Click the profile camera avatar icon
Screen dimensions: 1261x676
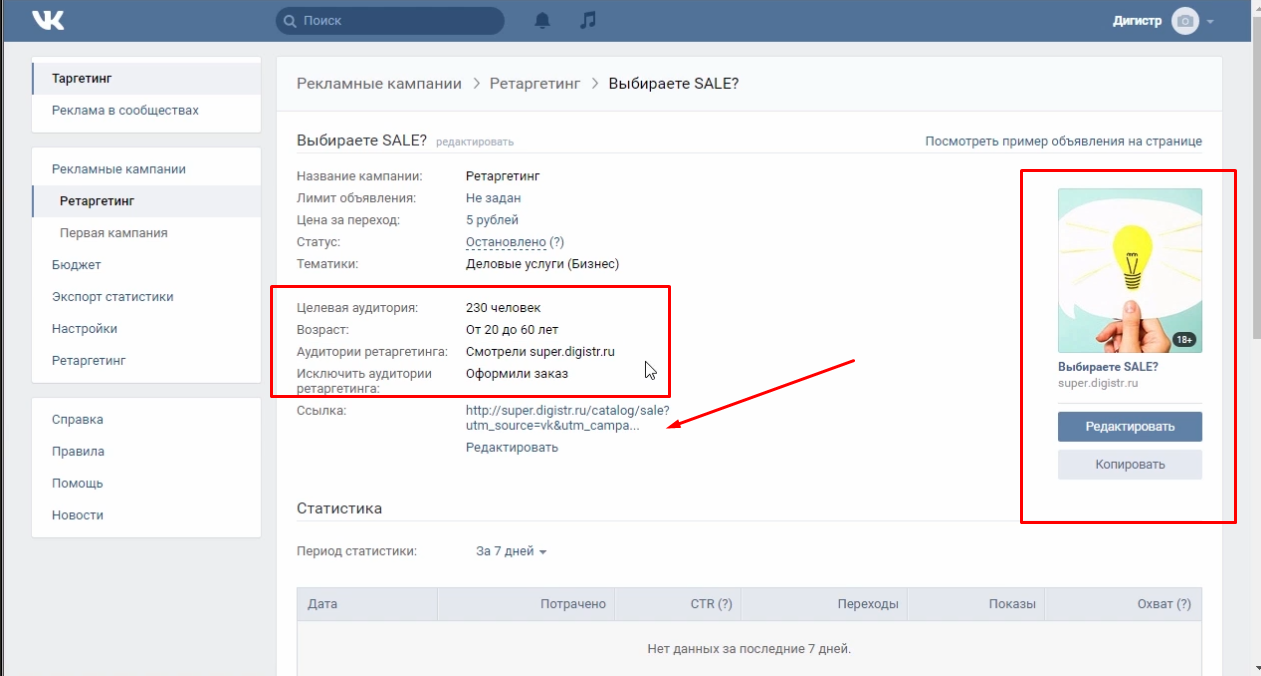1185,21
